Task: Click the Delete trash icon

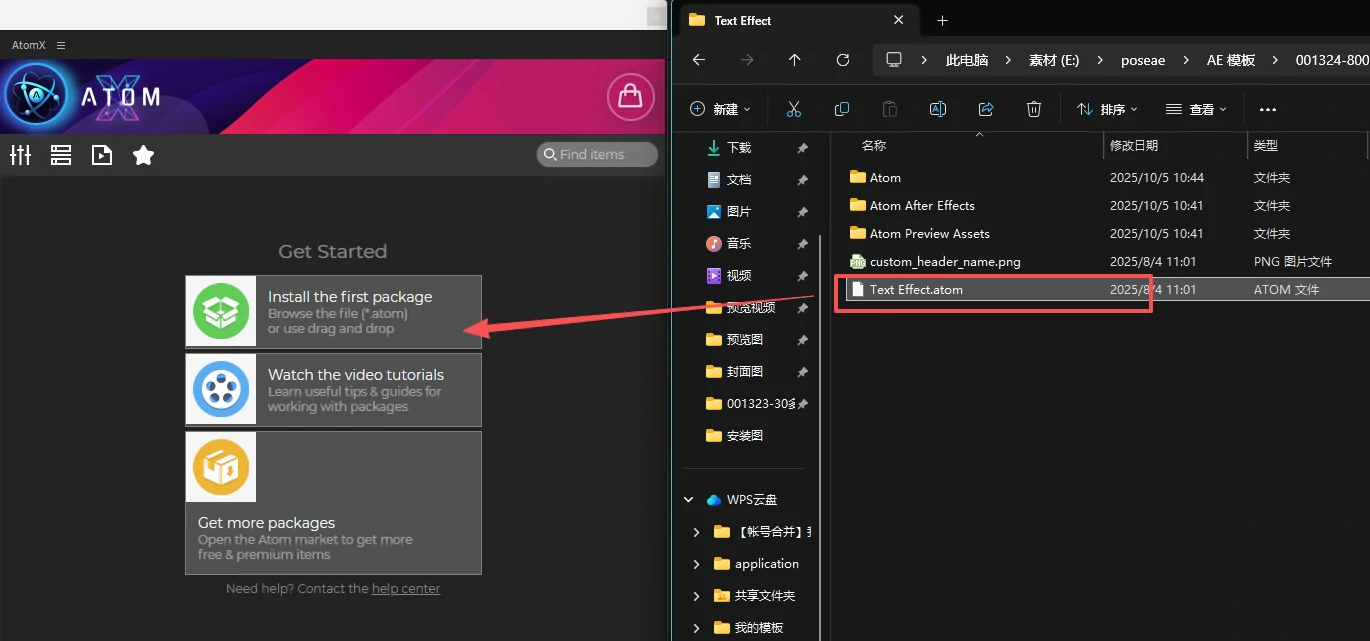Action: [x=1034, y=109]
